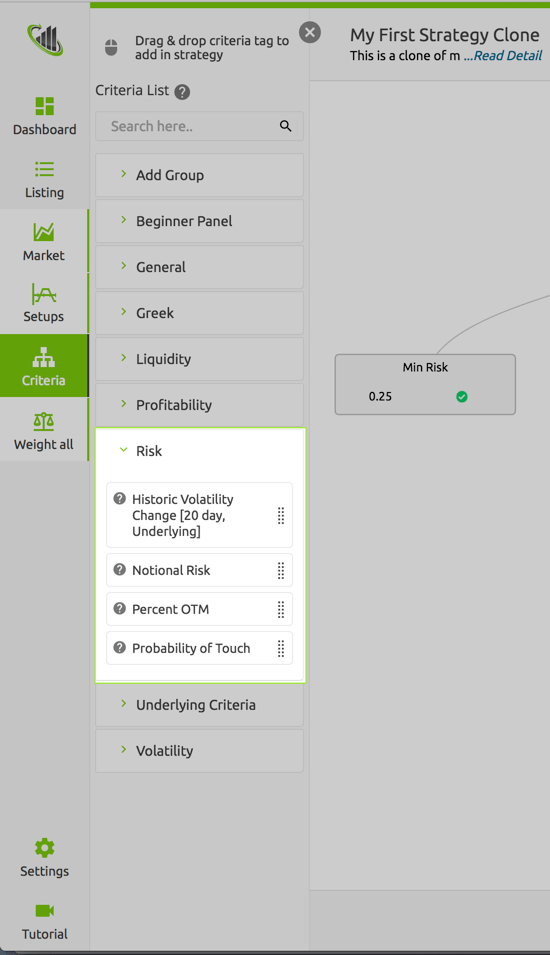Click the help icon beside Criteria List
The width and height of the screenshot is (550, 955).
pos(182,92)
